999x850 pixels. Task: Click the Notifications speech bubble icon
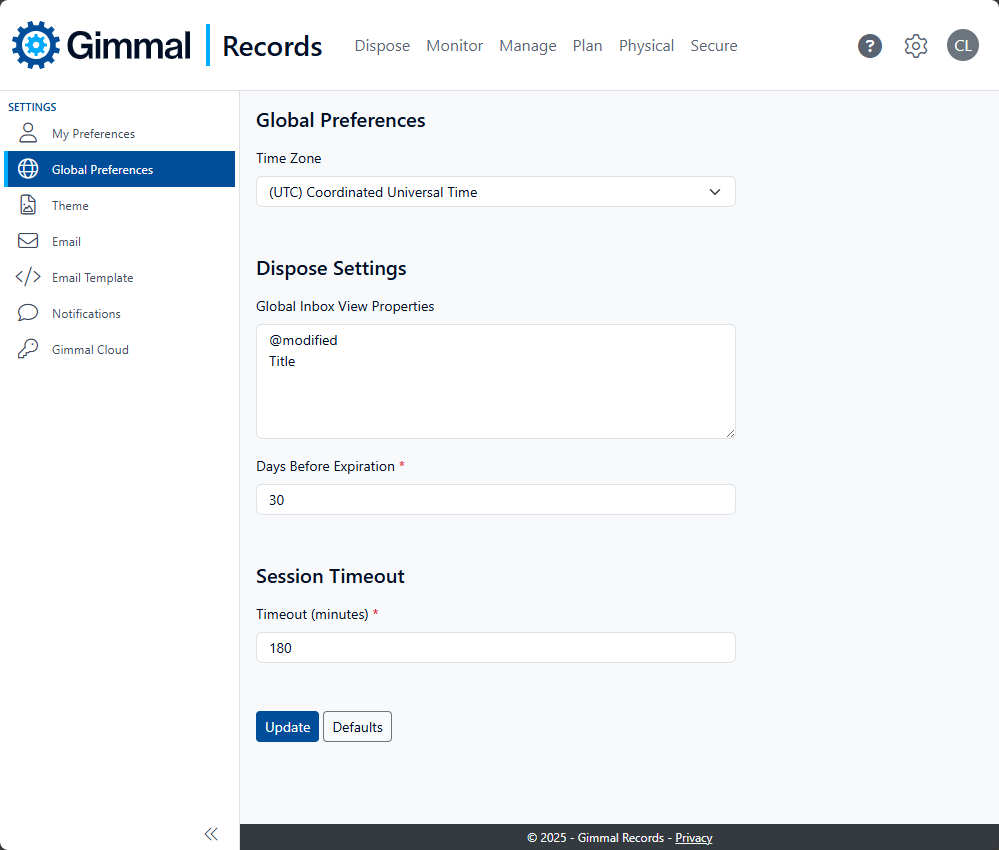click(28, 313)
